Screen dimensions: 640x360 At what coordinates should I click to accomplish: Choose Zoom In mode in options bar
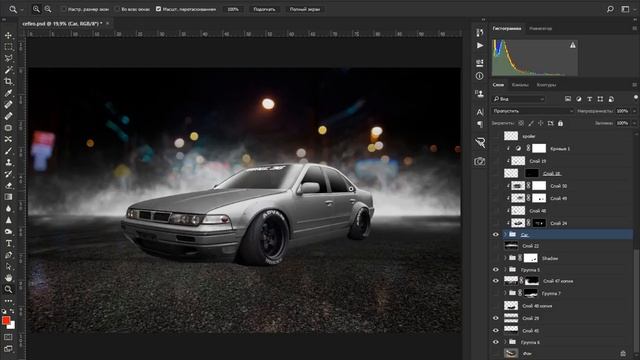point(36,9)
